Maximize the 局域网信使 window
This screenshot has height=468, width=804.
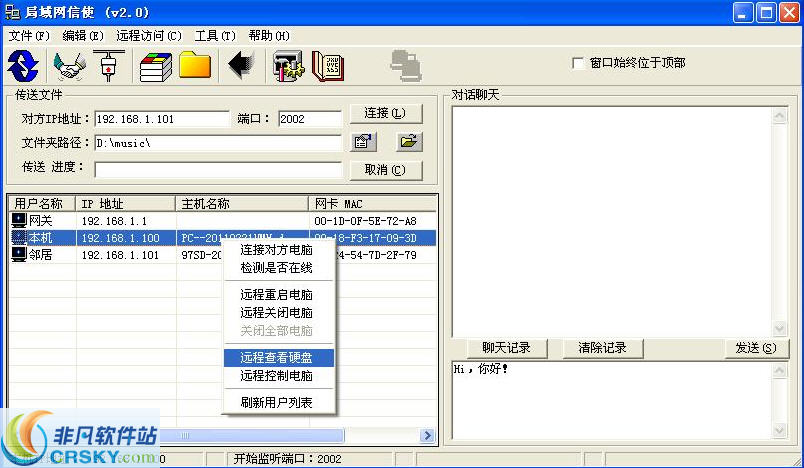(x=766, y=13)
